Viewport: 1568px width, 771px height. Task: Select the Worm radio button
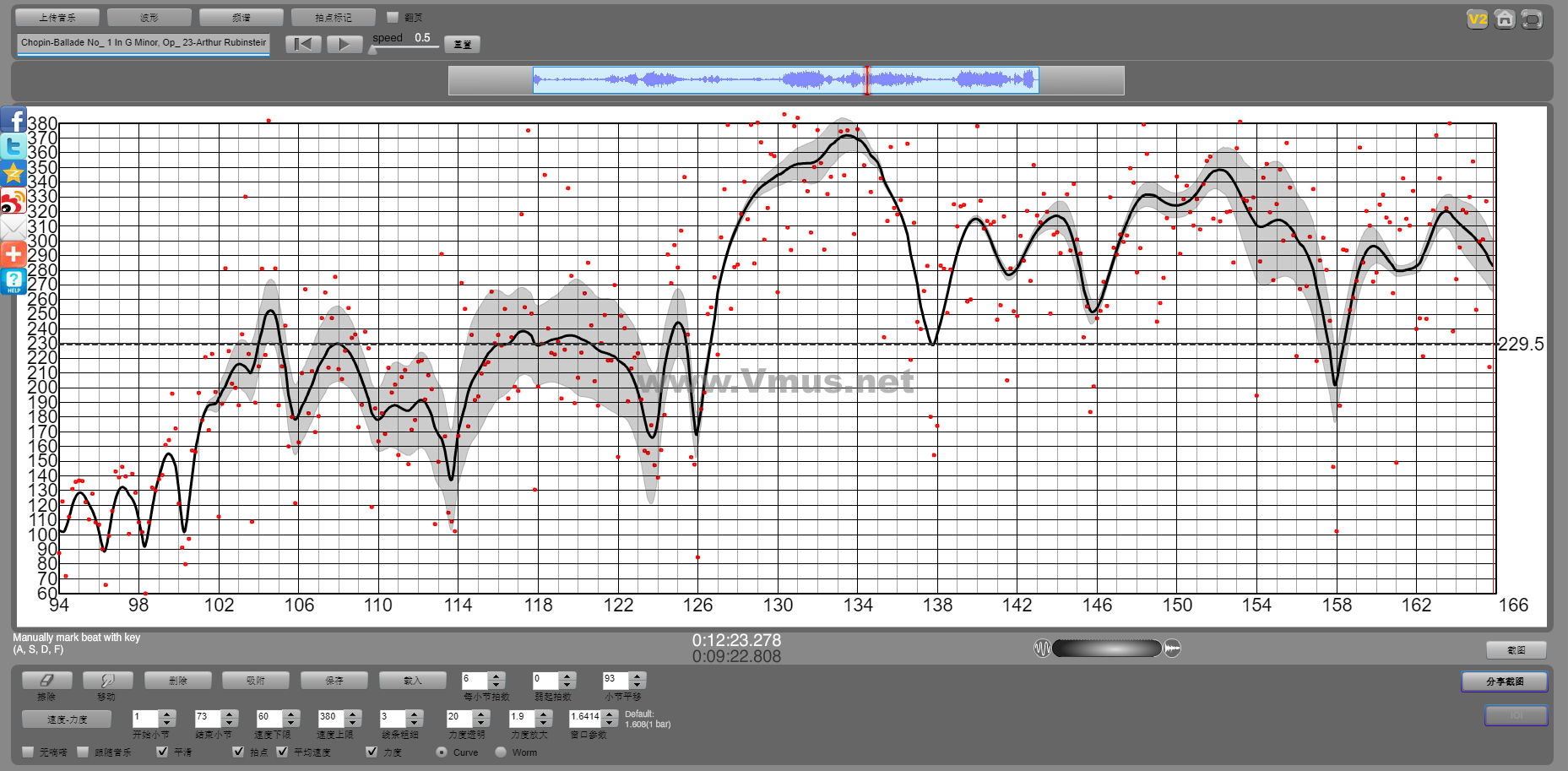click(501, 752)
